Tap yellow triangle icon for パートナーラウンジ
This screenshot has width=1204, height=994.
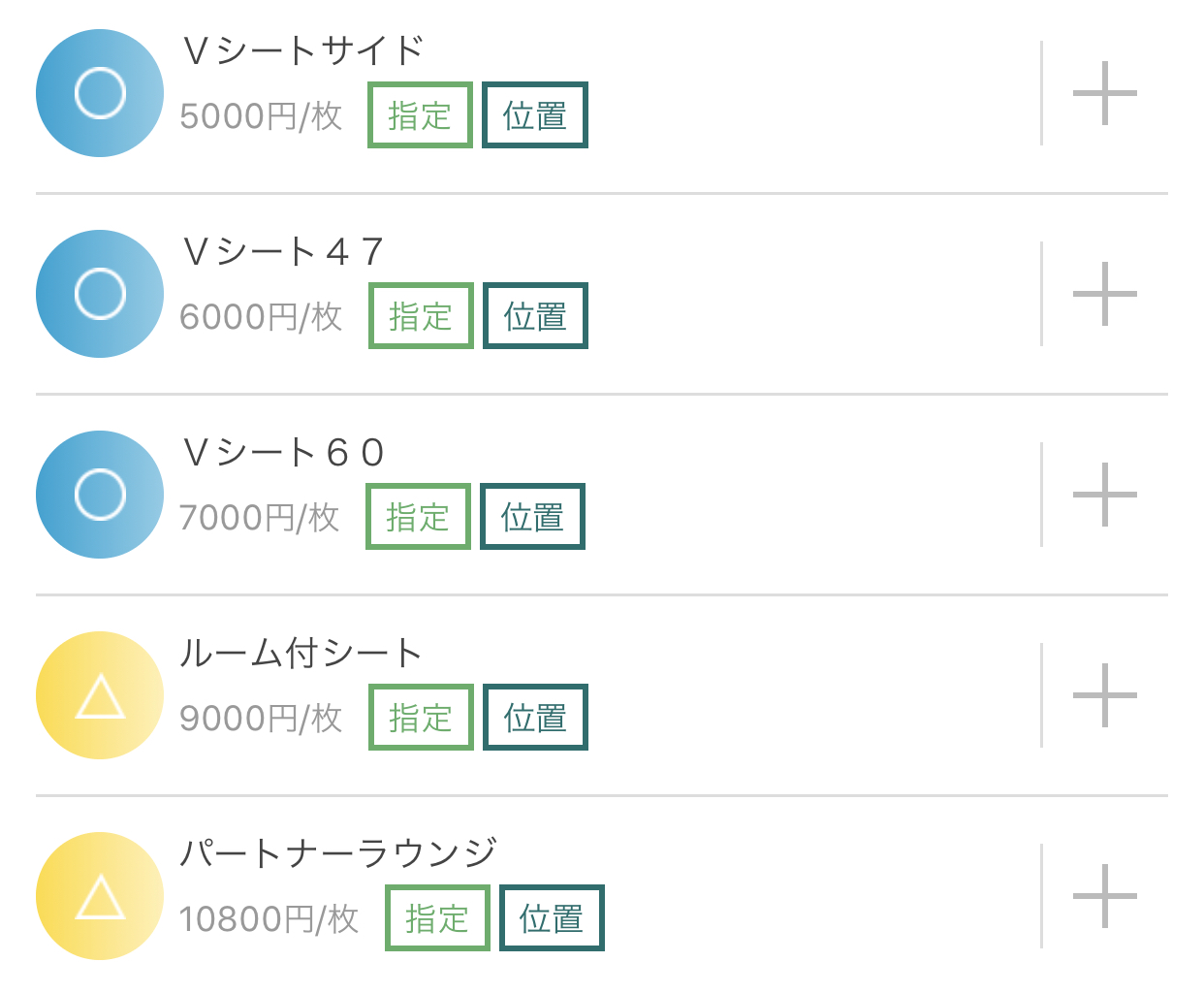(100, 896)
